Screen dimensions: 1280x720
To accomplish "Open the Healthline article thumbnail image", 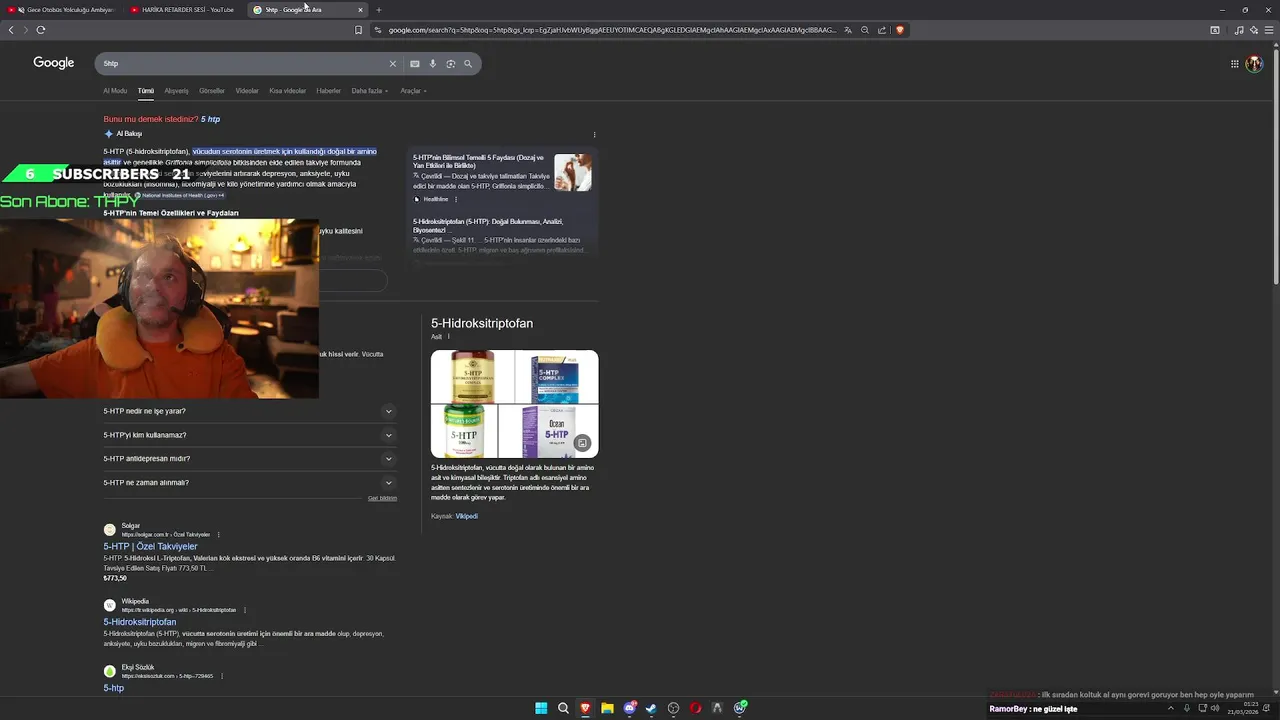I will [x=573, y=172].
